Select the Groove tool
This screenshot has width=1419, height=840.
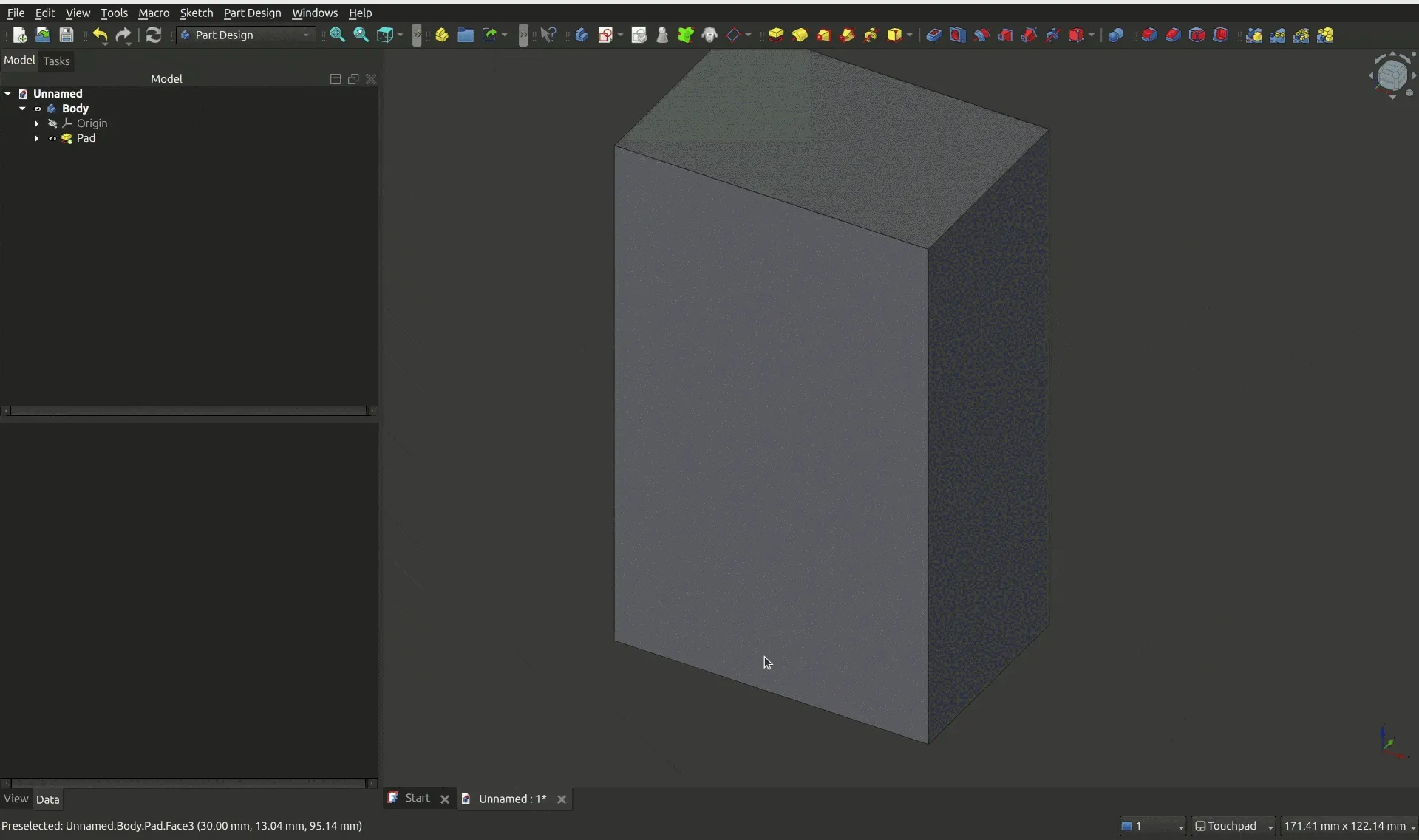(x=981, y=35)
